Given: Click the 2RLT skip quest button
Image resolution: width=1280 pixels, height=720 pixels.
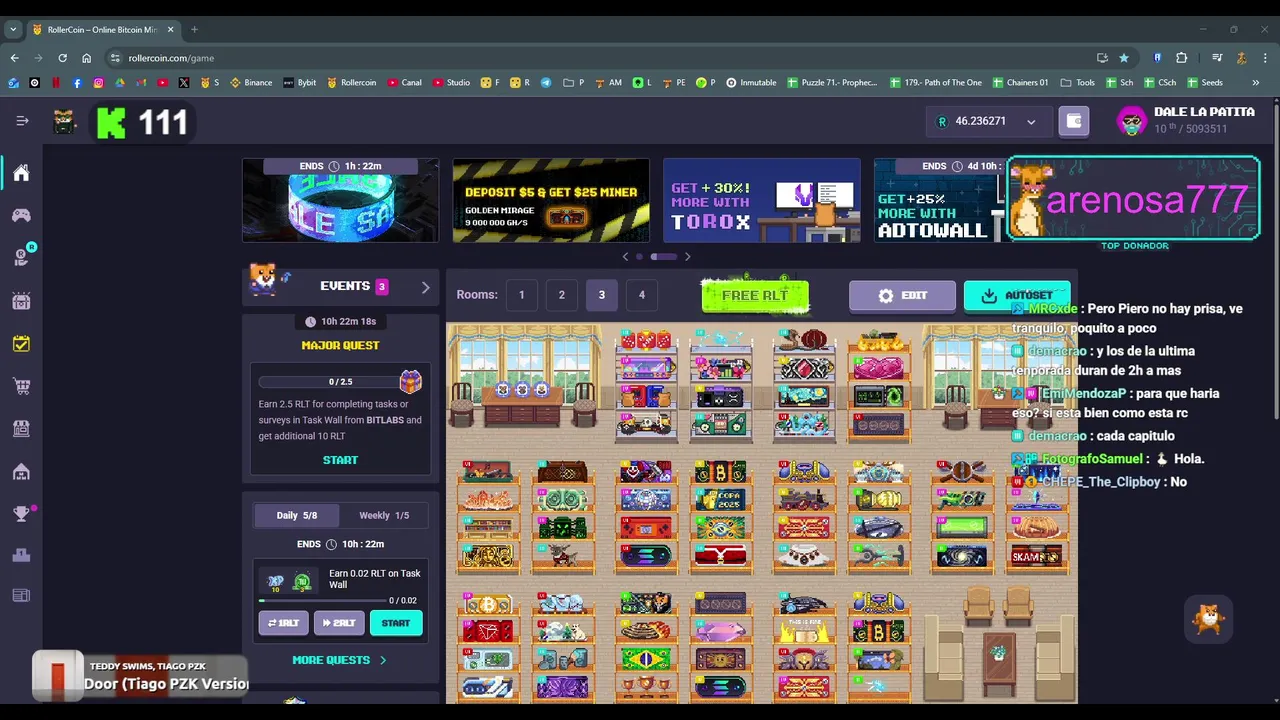Looking at the screenshot, I should click(x=338, y=623).
